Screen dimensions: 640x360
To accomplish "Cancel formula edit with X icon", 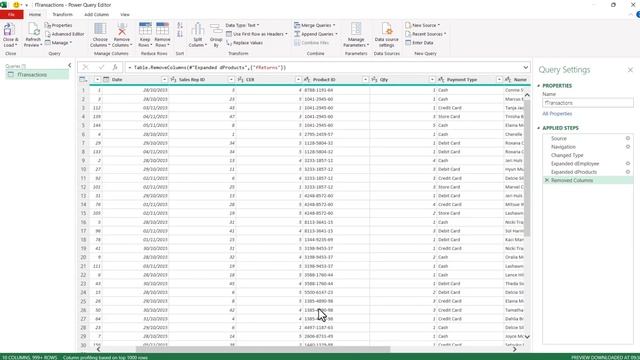I will pyautogui.click(x=85, y=67).
